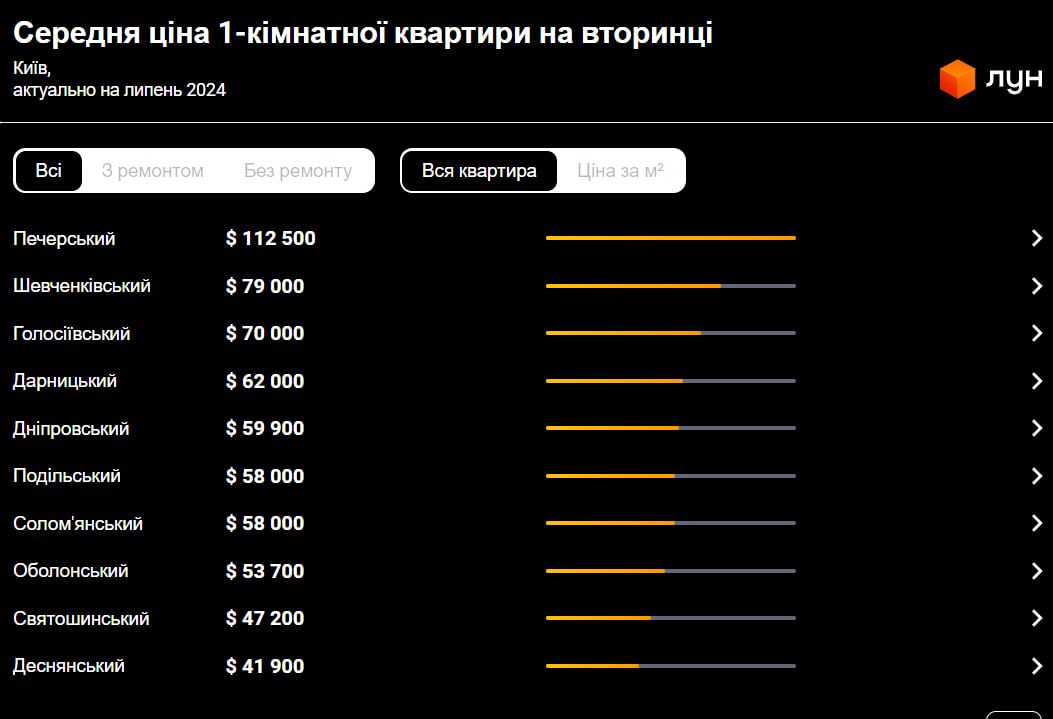Select the Вся квартира tab
Image resolution: width=1053 pixels, height=719 pixels.
pyautogui.click(x=479, y=170)
